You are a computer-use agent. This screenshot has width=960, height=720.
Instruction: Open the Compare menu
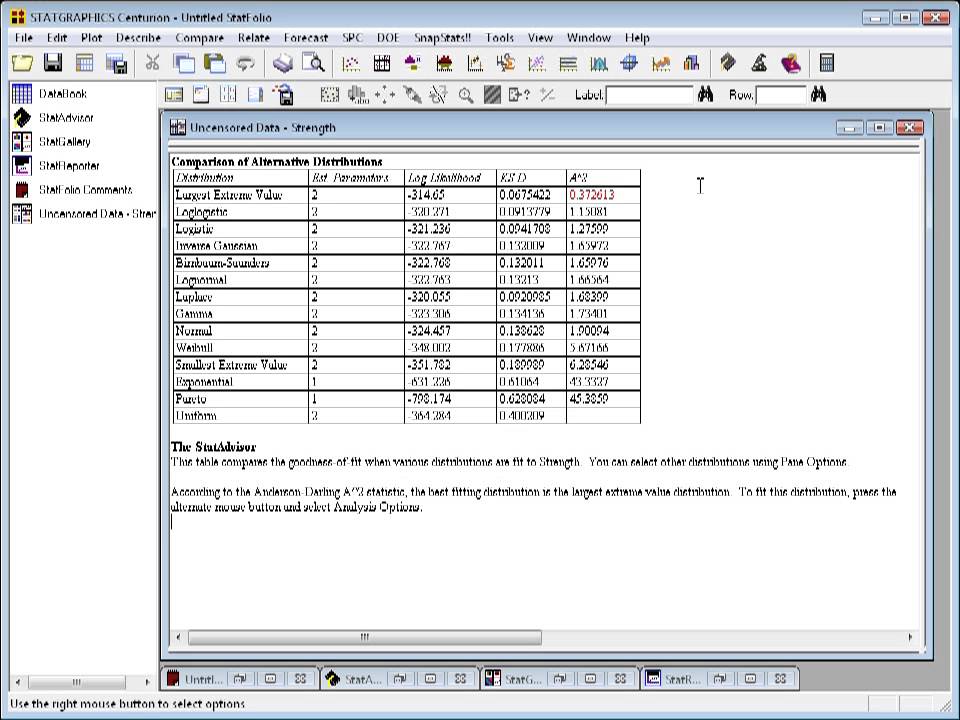pyautogui.click(x=200, y=38)
